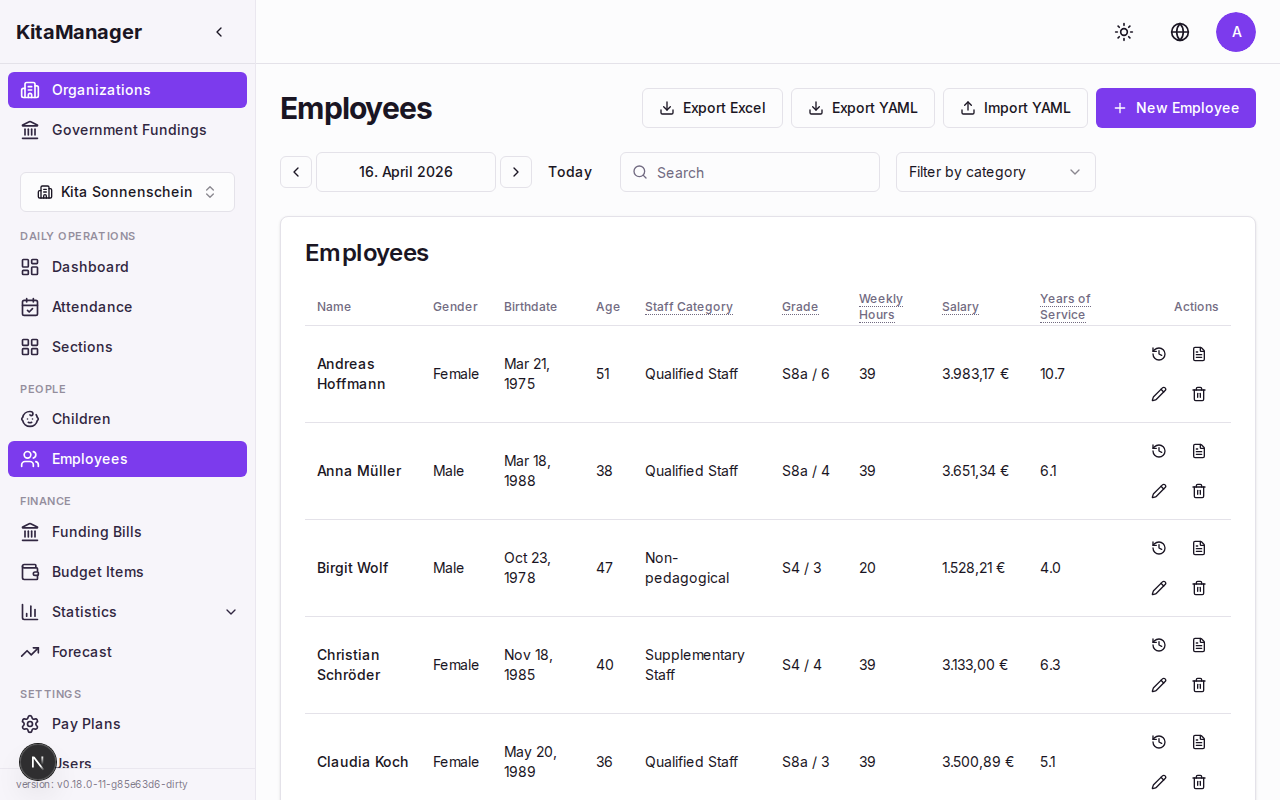This screenshot has height=800, width=1280.
Task: Export employees to Excel
Action: 712,108
